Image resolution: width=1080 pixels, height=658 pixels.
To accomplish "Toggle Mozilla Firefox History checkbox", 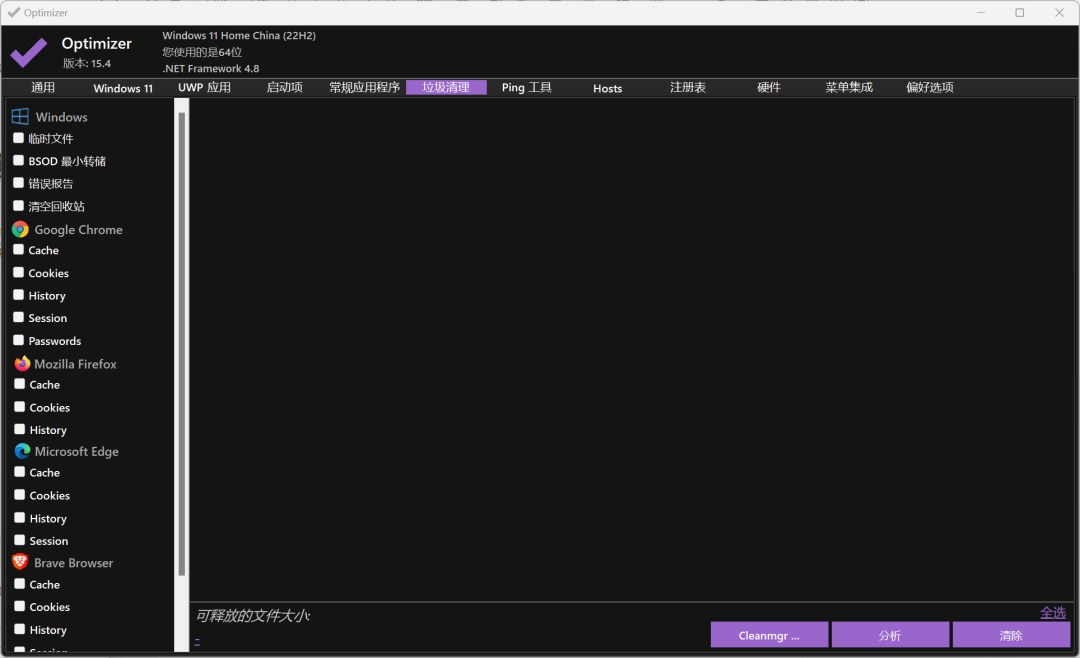I will [x=20, y=429].
